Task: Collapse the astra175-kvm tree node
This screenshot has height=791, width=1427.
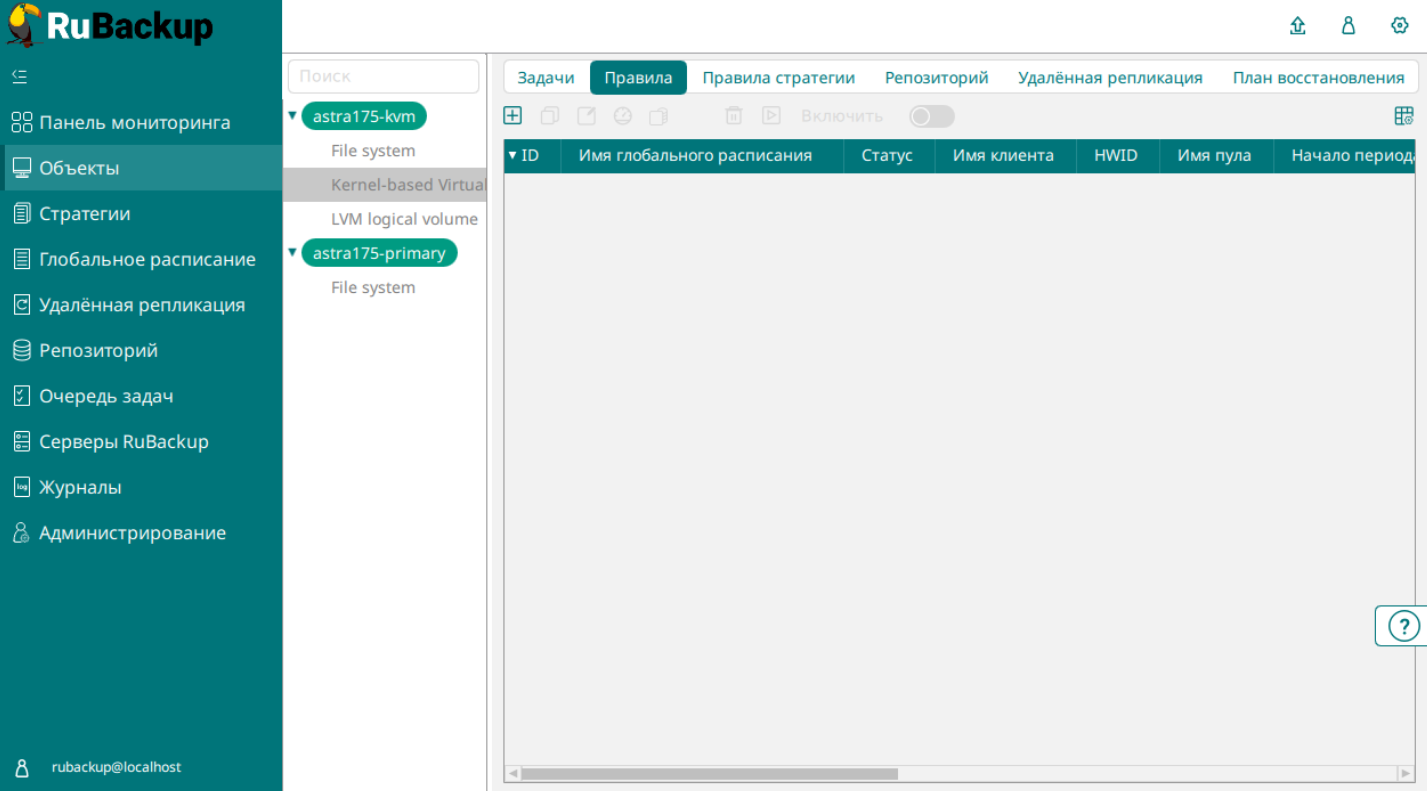Action: point(293,116)
